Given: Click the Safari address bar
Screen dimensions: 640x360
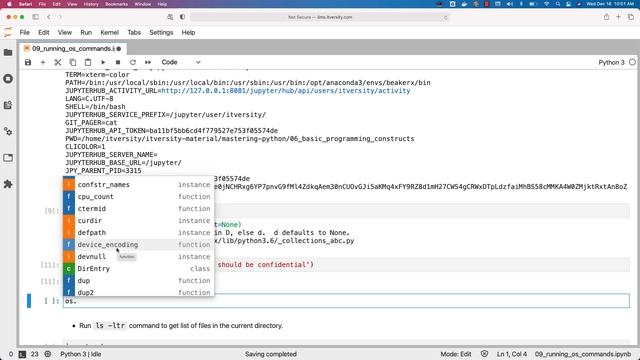Looking at the screenshot, I should tap(320, 17).
